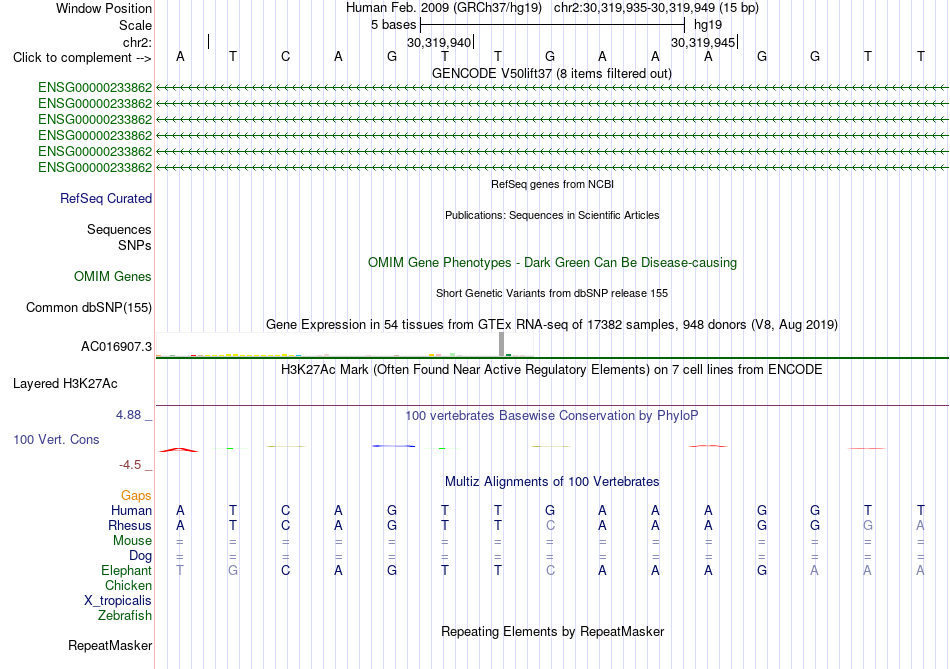Click the 30,319,940 coordinate on ruler

pyautogui.click(x=439, y=42)
